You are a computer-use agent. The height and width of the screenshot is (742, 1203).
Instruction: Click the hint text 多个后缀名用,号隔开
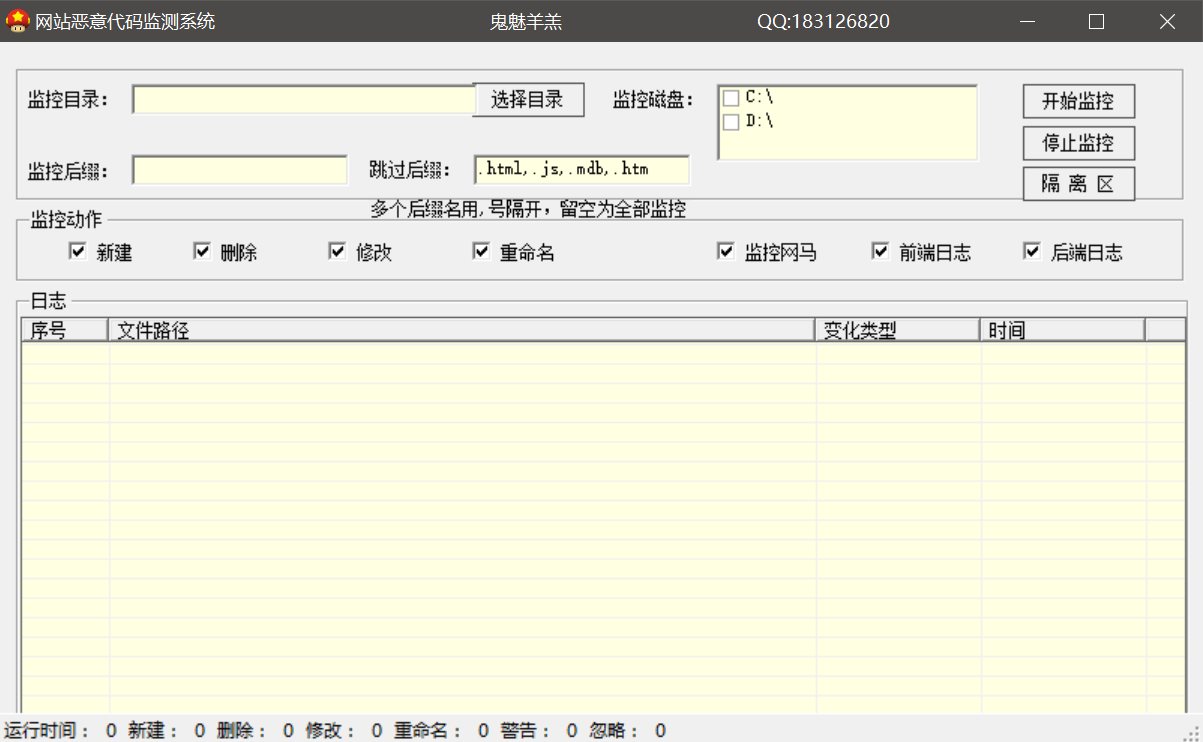tap(528, 209)
